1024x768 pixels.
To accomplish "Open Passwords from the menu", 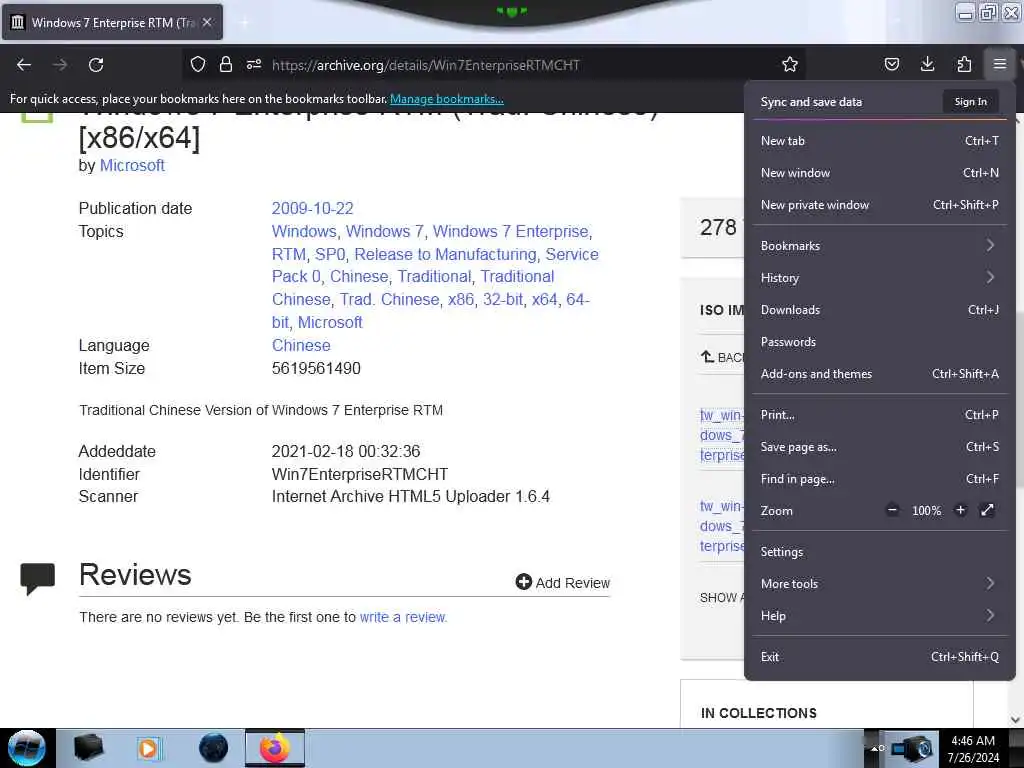I will click(x=880, y=342).
